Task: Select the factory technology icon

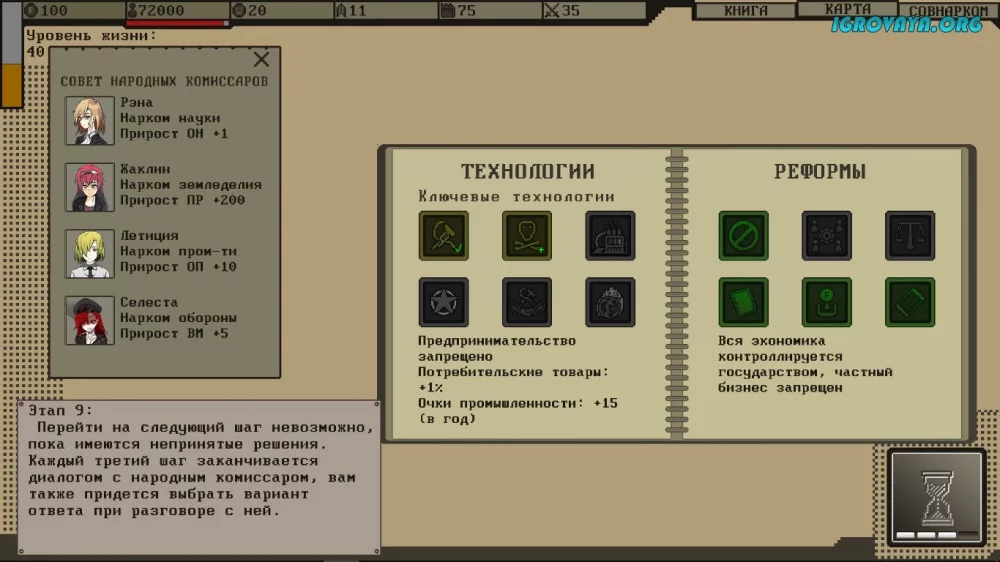Action: point(610,236)
